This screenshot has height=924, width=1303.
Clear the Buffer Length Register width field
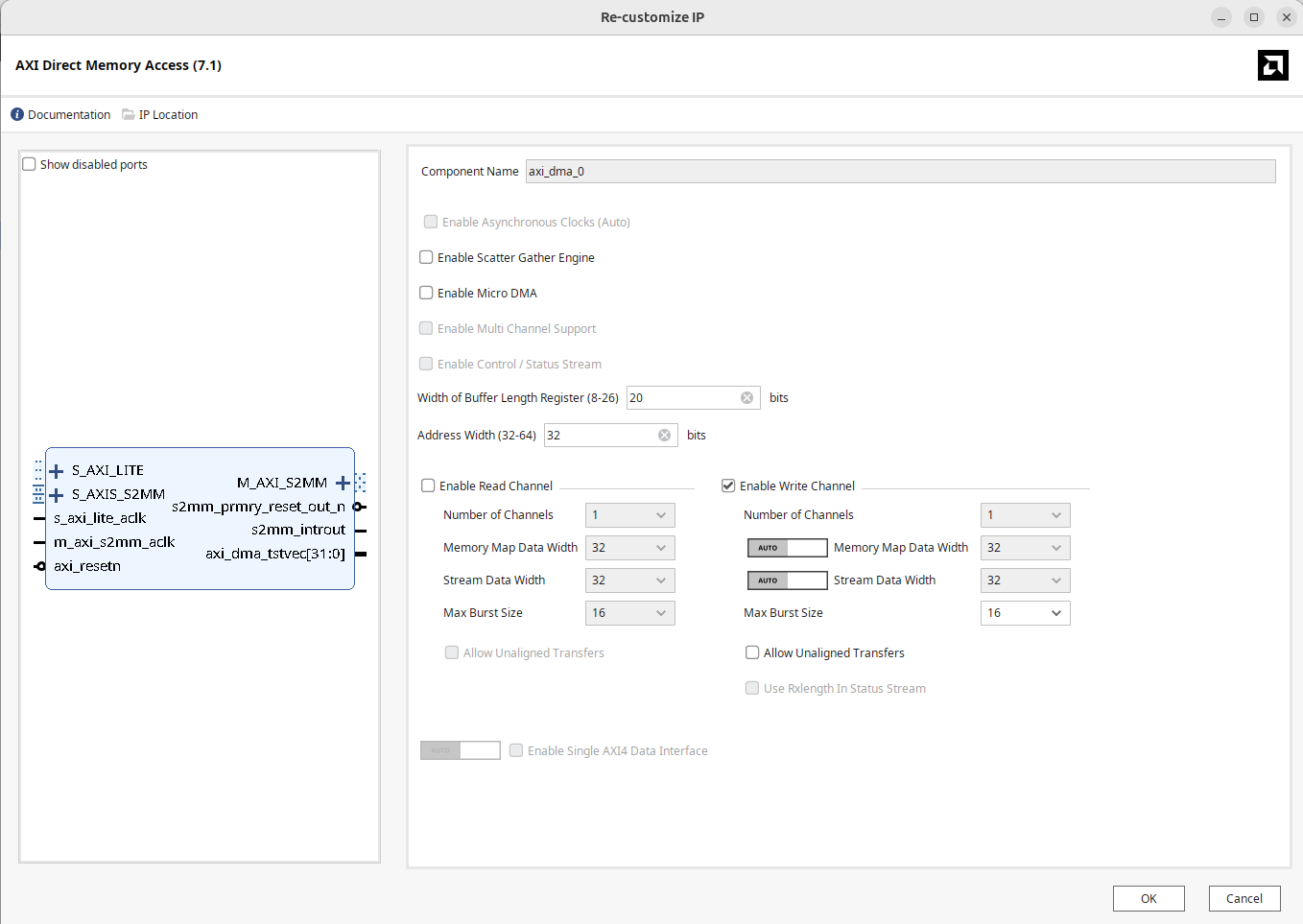coord(746,398)
